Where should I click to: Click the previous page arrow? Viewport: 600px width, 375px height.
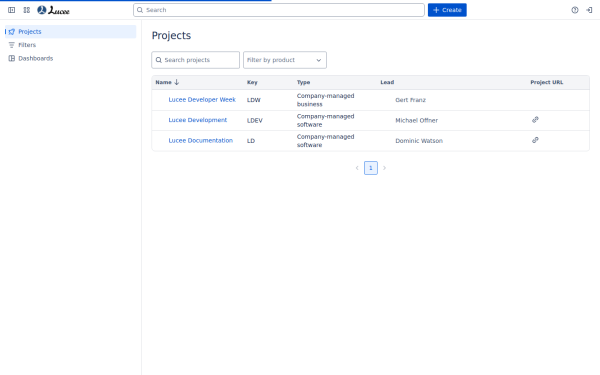click(357, 168)
